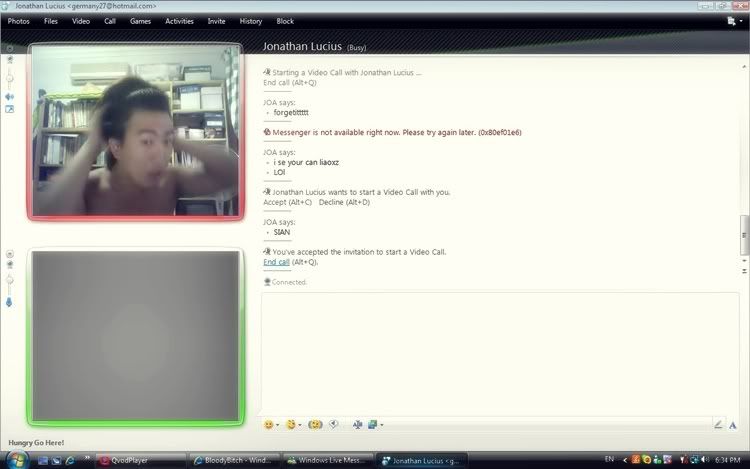Switch to text typing mode icon
The height and width of the screenshot is (469, 750).
click(734, 424)
